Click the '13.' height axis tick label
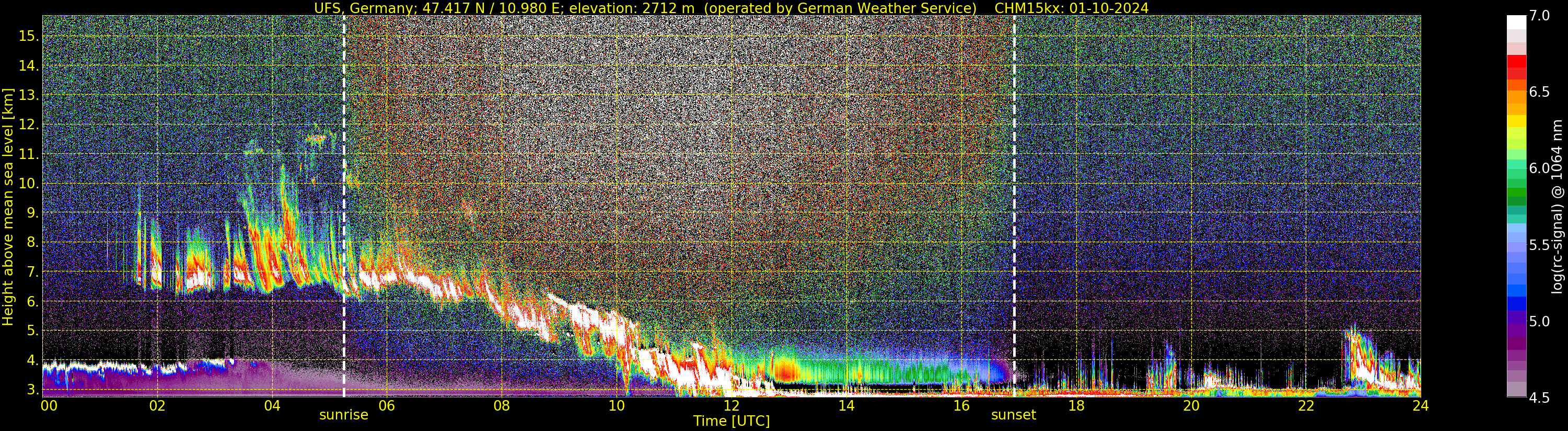Viewport: 1568px width, 431px height. pos(29,95)
